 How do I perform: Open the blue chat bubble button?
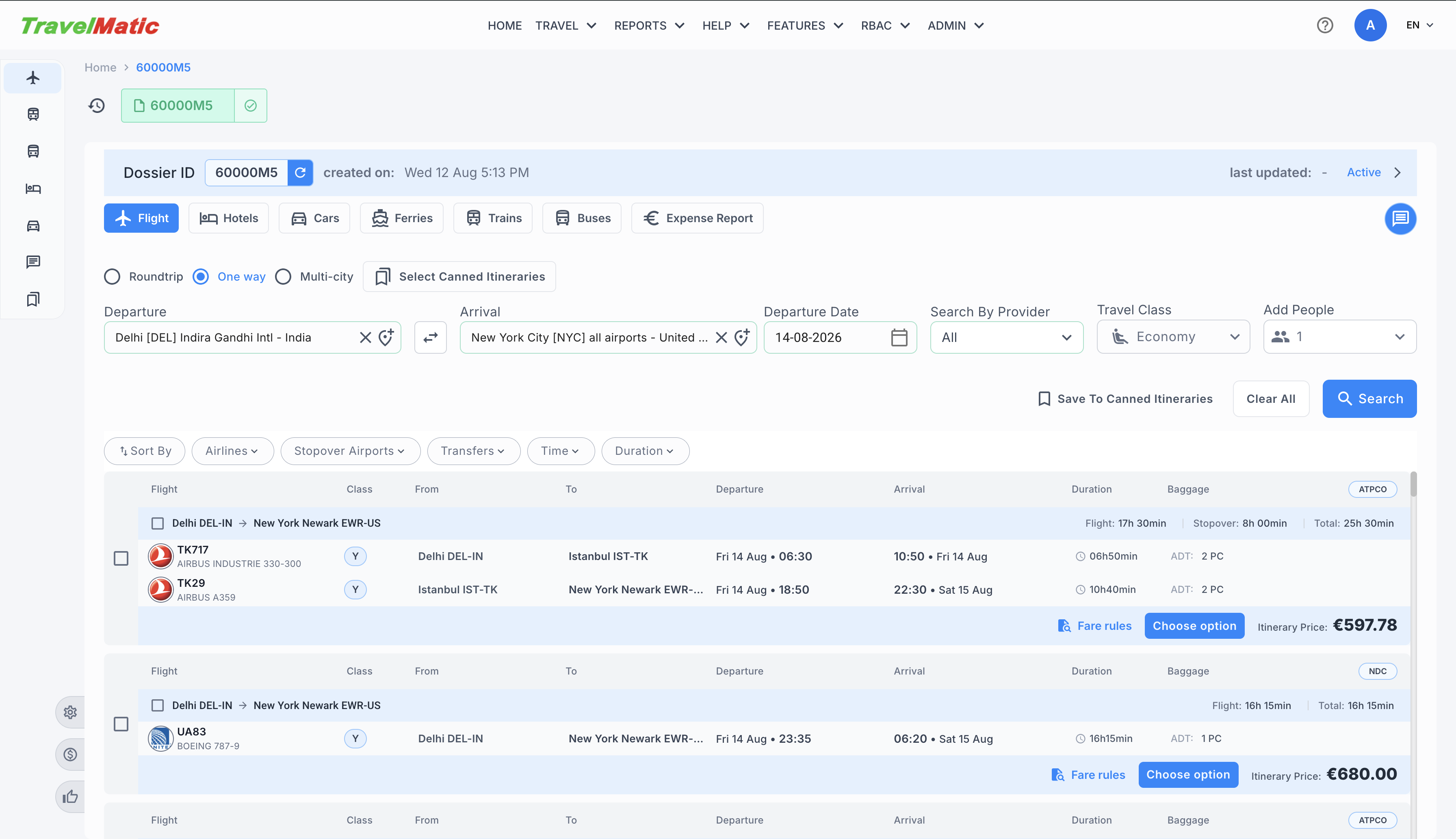[1400, 218]
